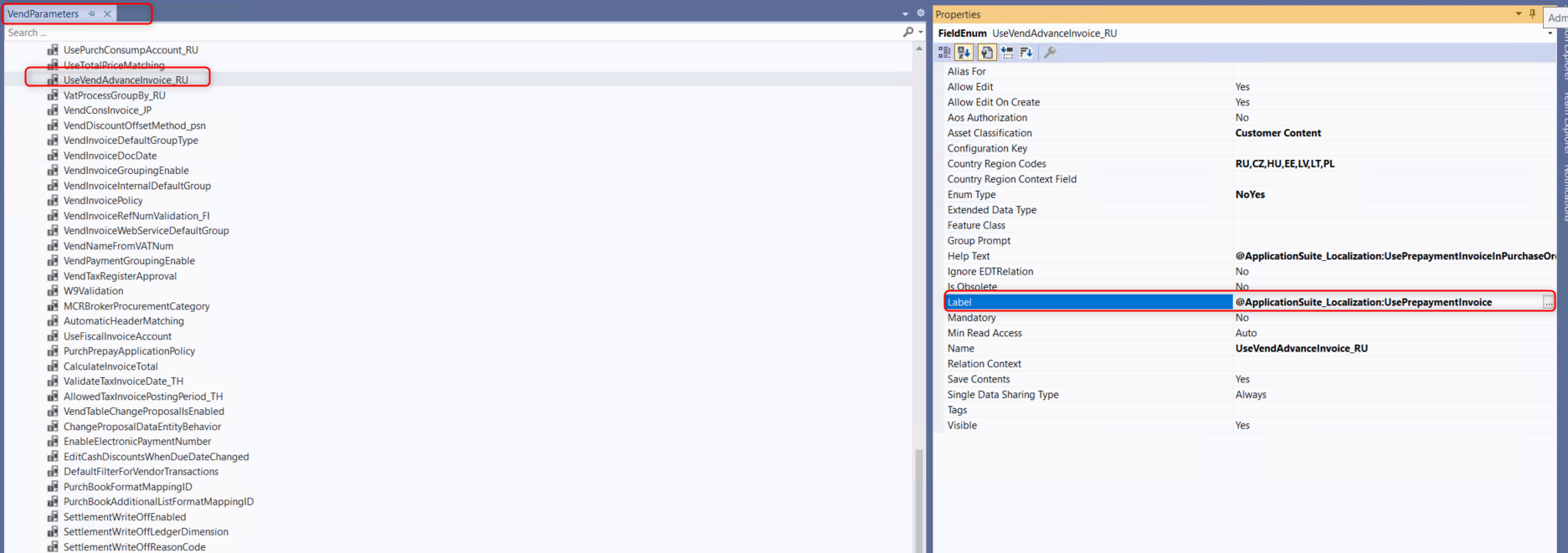Show the Properties page icon
Viewport: 1568px width, 553px height.
[987, 52]
